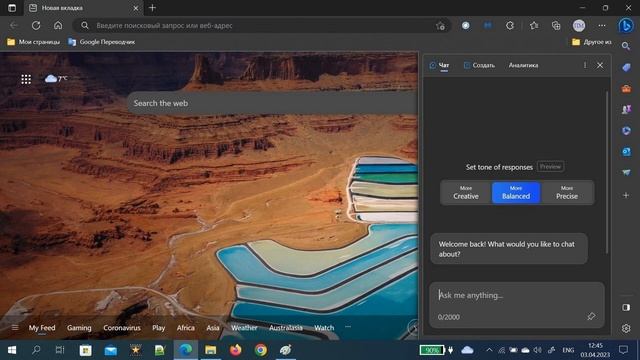Select the Watch feed category
The image size is (640, 360).
[x=324, y=328]
